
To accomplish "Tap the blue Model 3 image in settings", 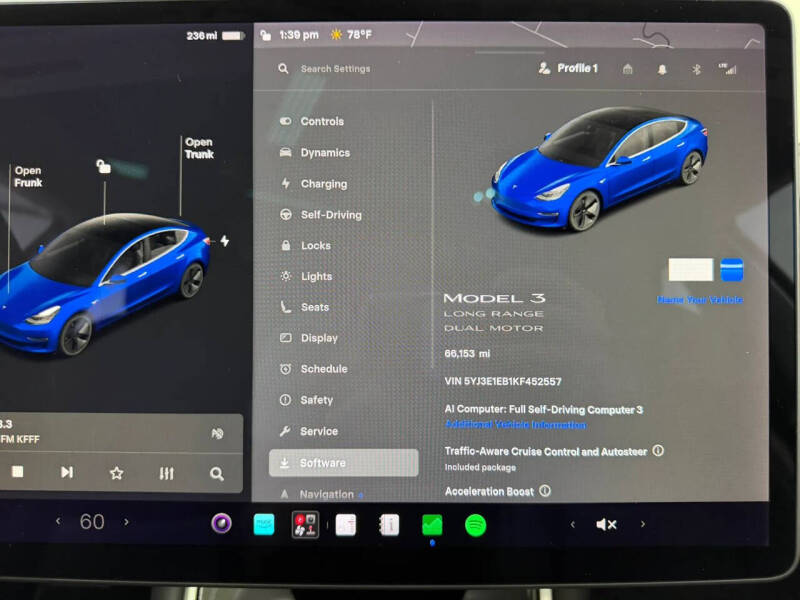I will [x=599, y=168].
